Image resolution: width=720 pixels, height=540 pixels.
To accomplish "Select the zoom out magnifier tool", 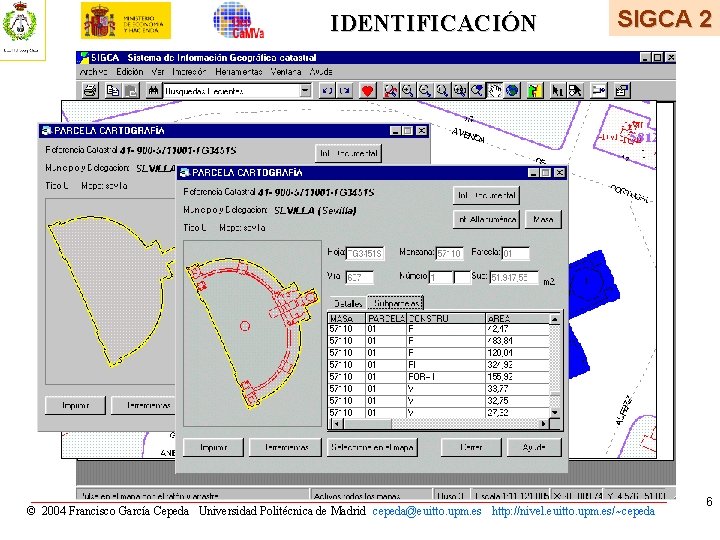I will (x=425, y=90).
